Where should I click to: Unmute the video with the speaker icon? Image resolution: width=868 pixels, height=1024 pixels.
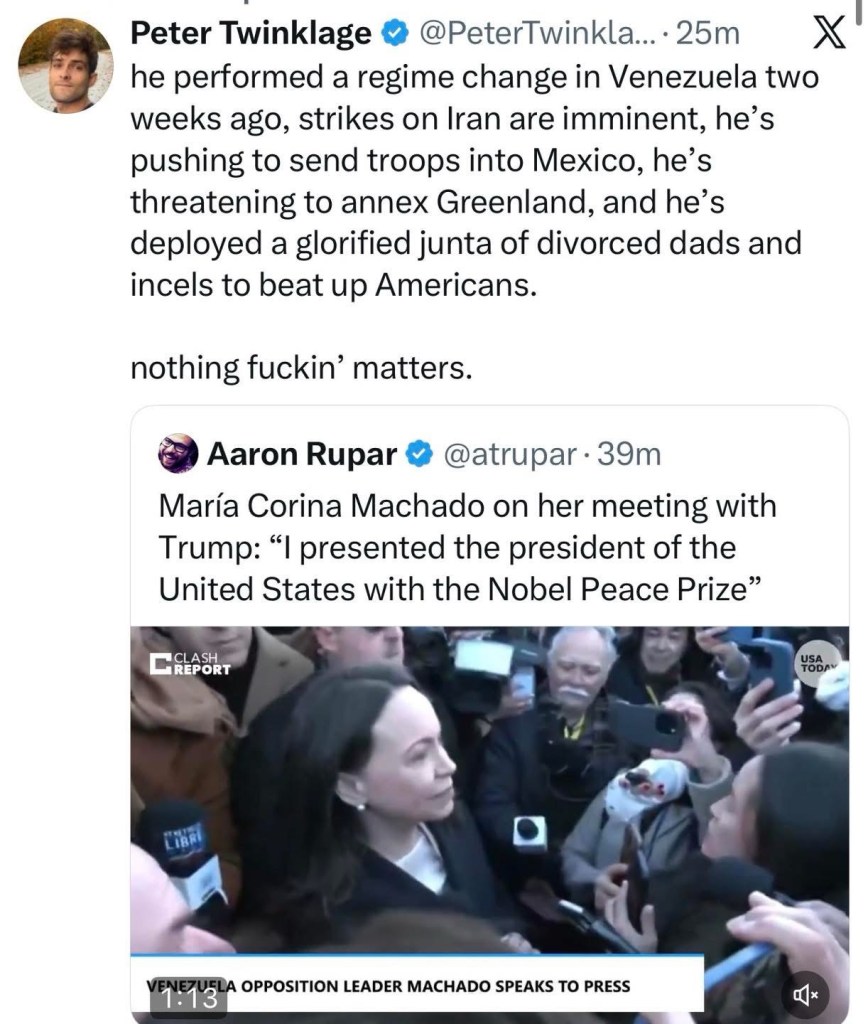coord(805,994)
